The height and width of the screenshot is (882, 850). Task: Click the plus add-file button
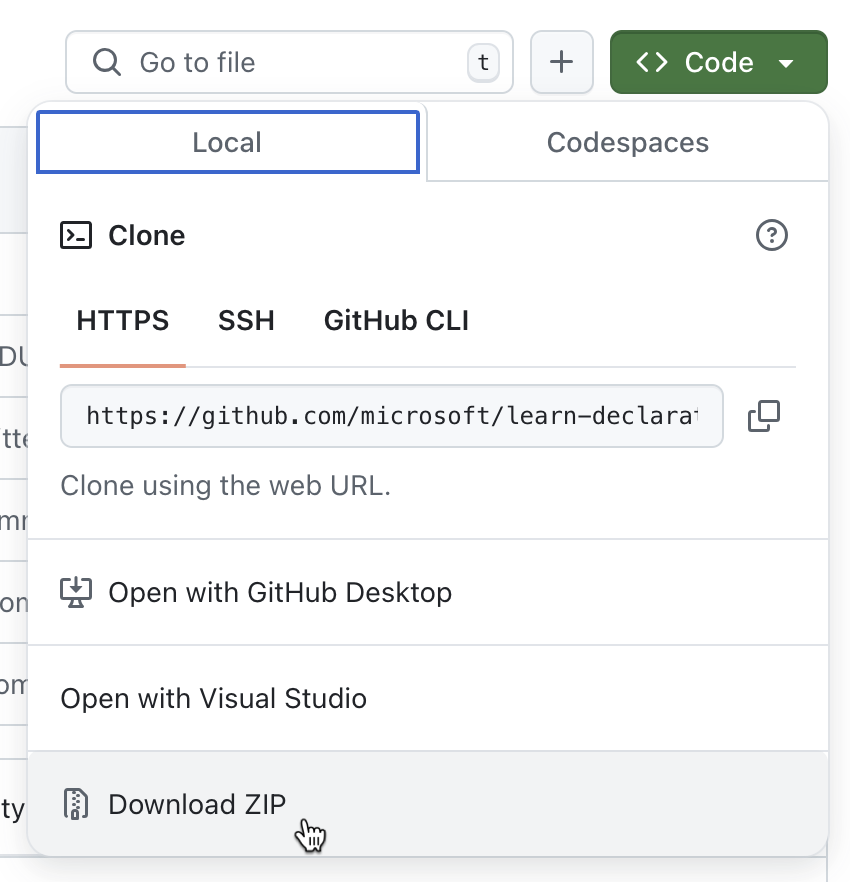pos(561,62)
